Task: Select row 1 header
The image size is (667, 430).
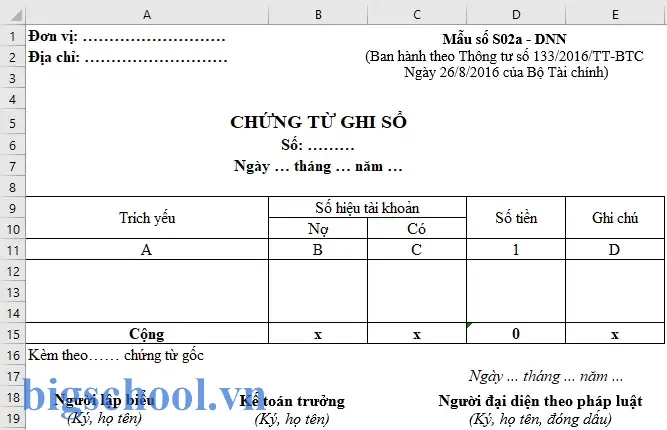Action: 13,36
